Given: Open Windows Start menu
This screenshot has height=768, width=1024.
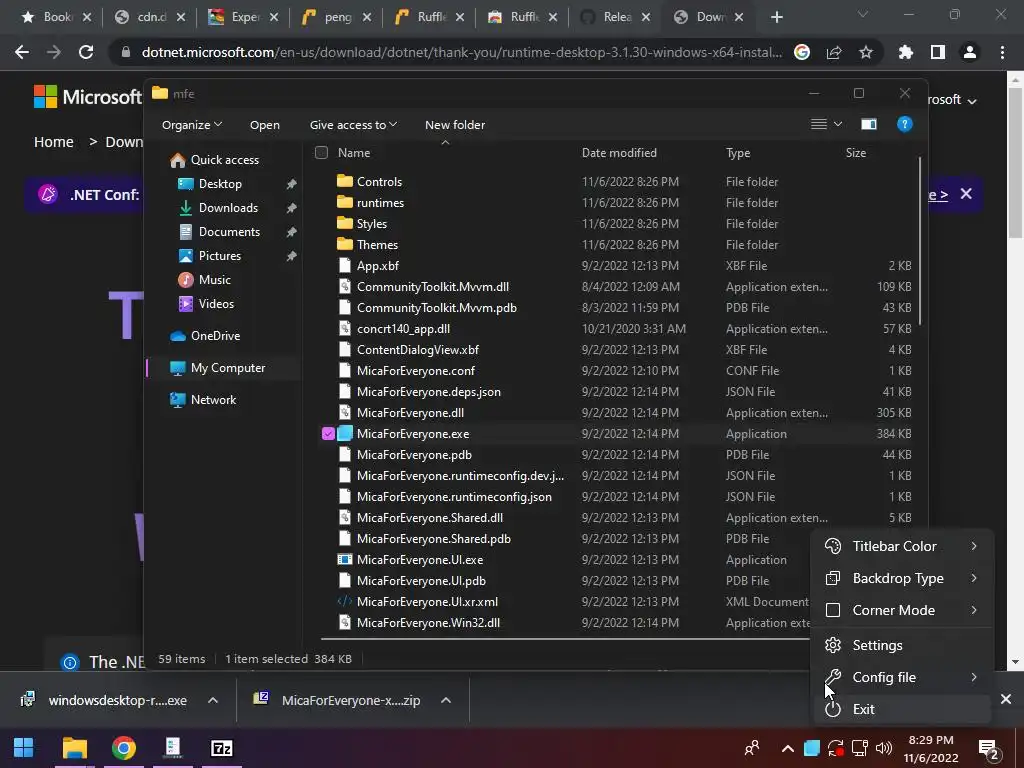Looking at the screenshot, I should coord(24,748).
